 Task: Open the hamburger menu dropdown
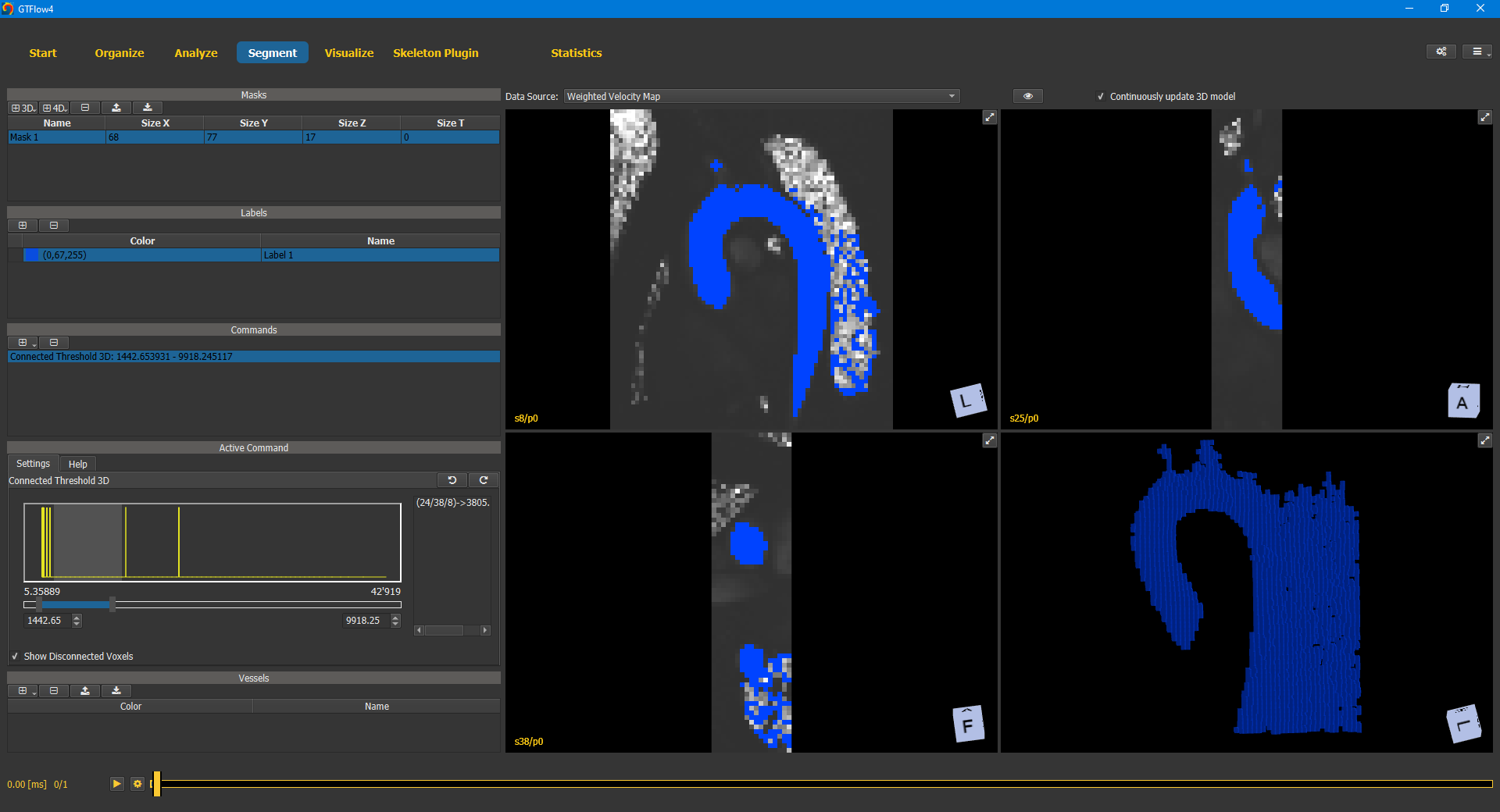[1477, 52]
